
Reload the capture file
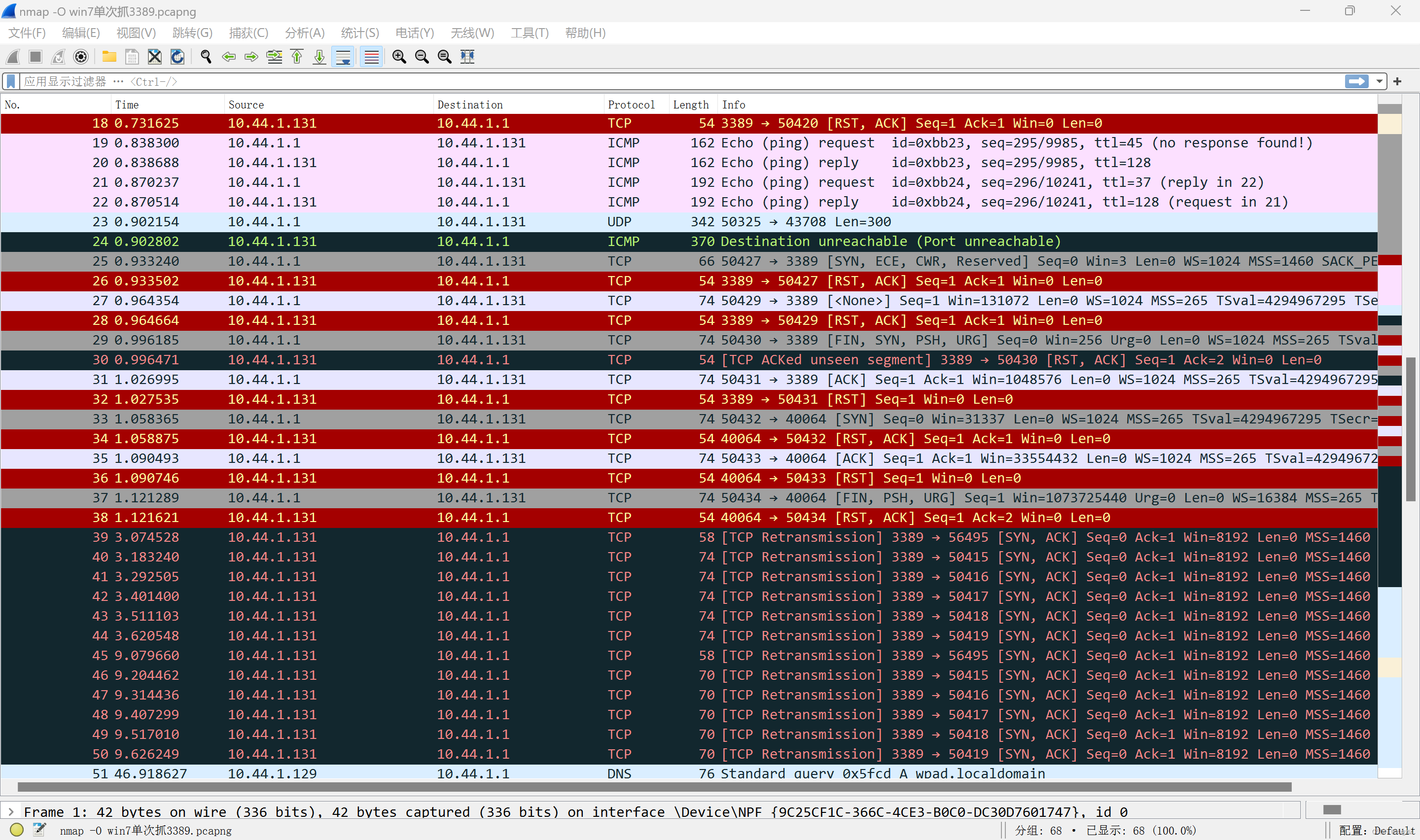coord(177,57)
